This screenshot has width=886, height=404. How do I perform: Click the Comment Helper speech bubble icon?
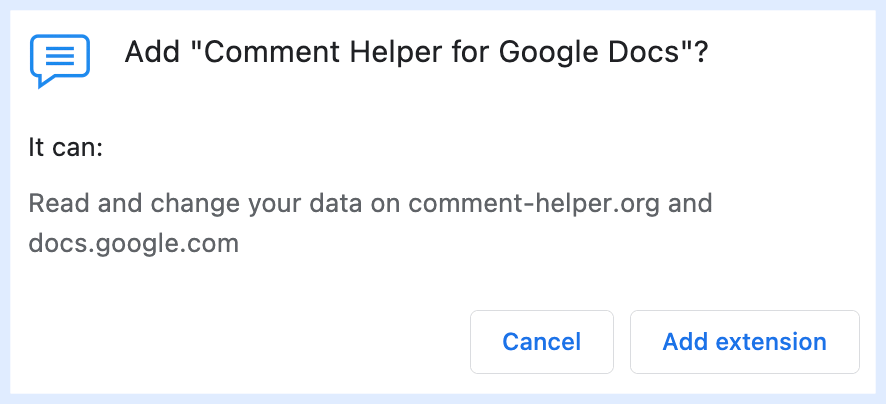click(60, 61)
